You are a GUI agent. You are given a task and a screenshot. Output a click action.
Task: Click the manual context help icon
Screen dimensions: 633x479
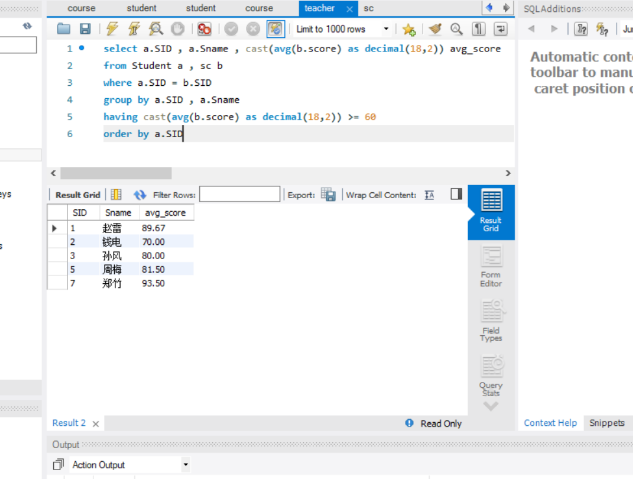tap(581, 29)
